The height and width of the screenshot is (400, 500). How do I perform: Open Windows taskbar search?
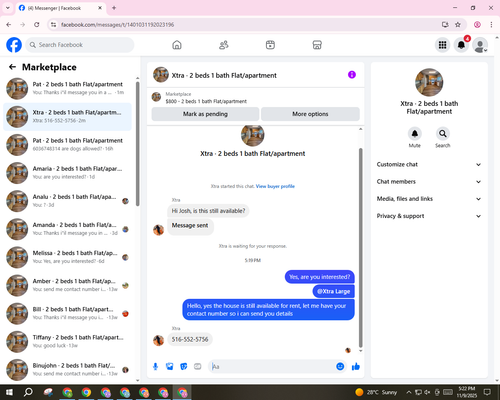[x=28, y=392]
